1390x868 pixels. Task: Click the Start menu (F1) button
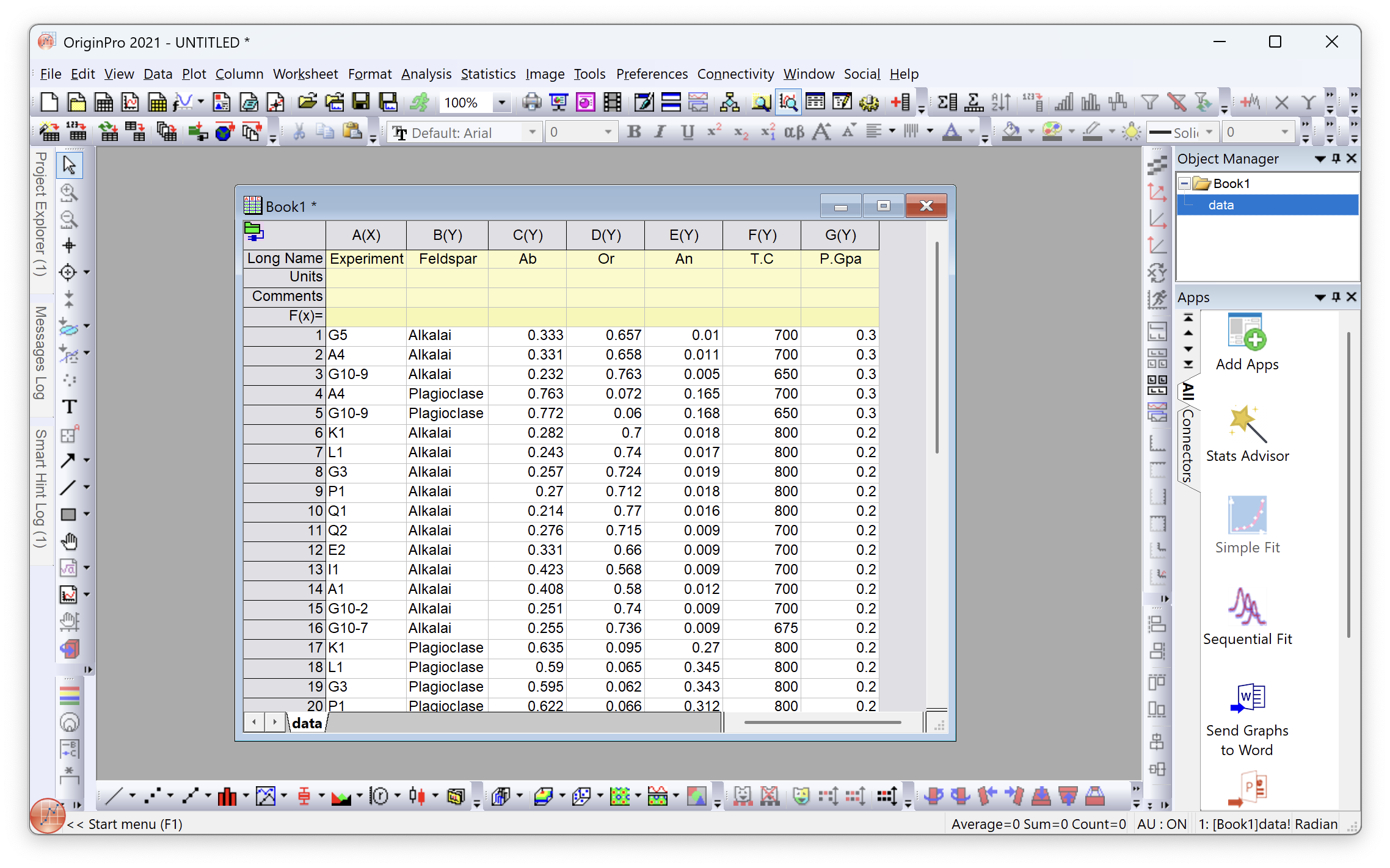point(48,817)
